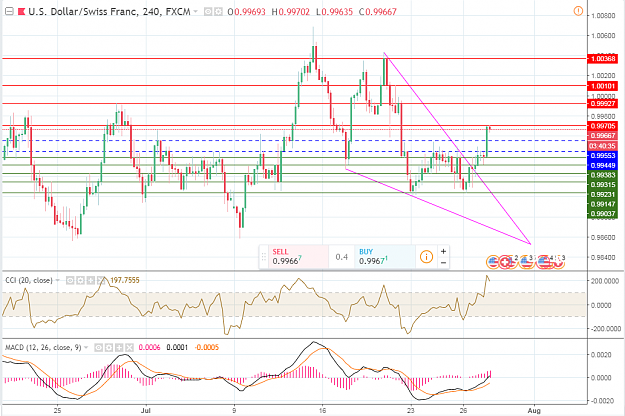Select the green 0.99231 price level label

pyautogui.click(x=603, y=194)
